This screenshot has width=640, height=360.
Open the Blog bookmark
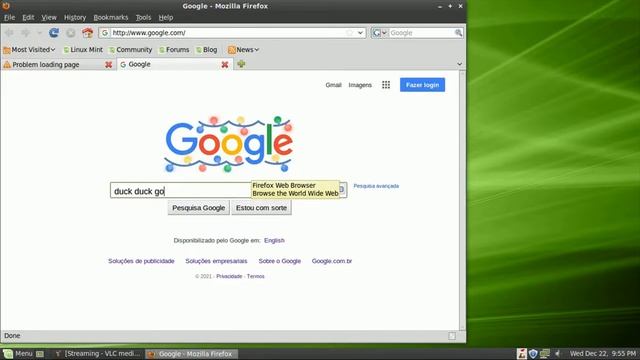pyautogui.click(x=207, y=50)
